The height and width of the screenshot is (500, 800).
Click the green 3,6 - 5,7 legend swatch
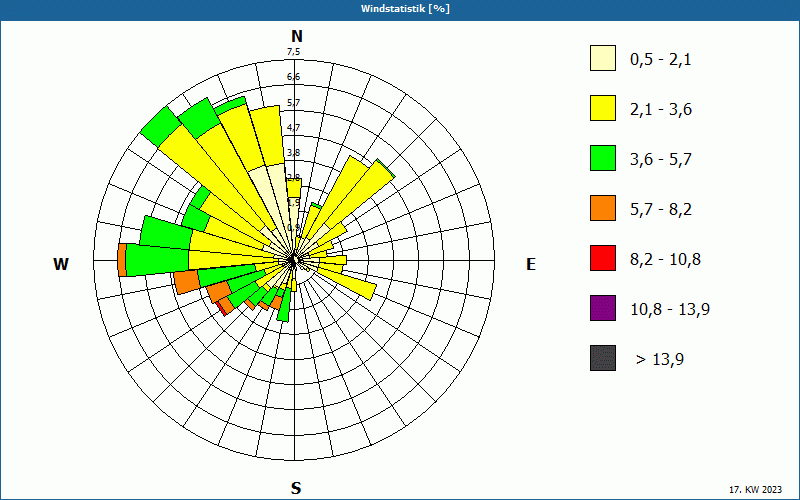(603, 158)
